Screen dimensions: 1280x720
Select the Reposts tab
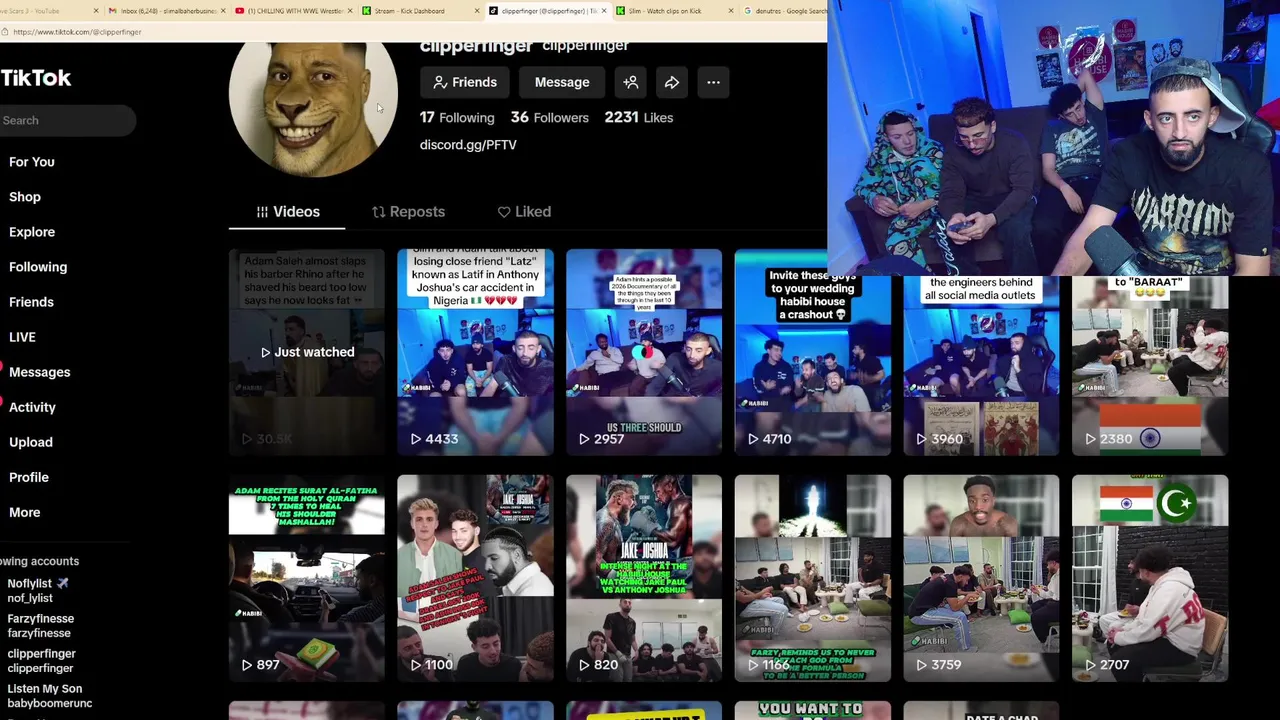408,212
